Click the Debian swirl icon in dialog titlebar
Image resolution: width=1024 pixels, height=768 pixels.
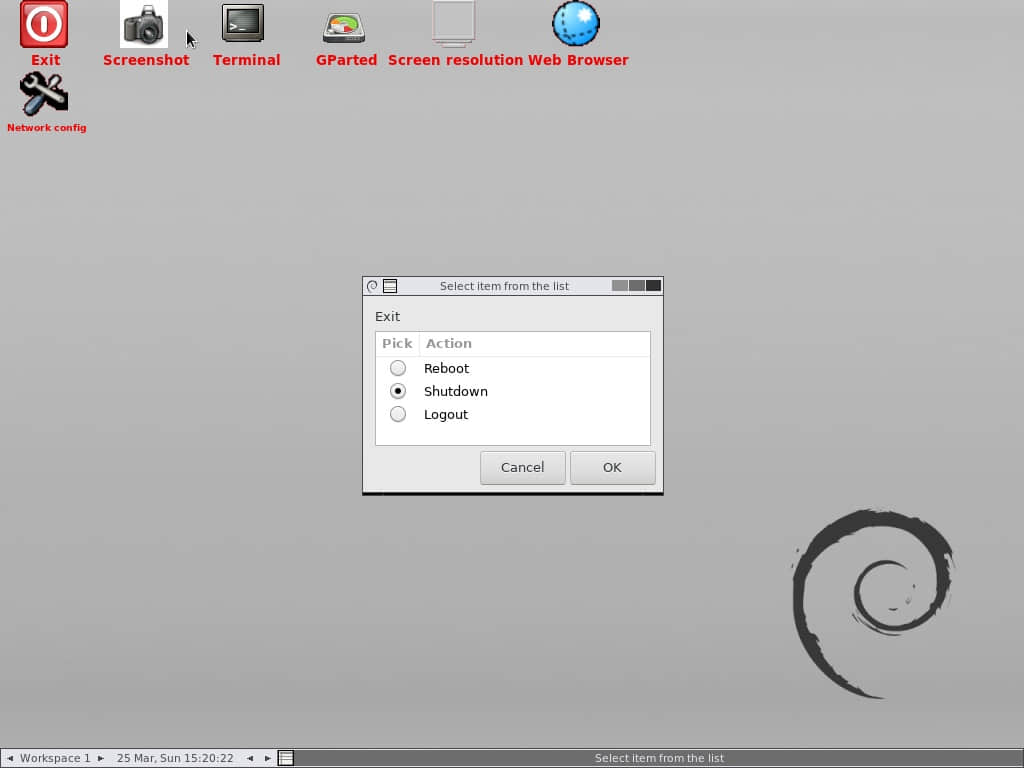pos(372,286)
